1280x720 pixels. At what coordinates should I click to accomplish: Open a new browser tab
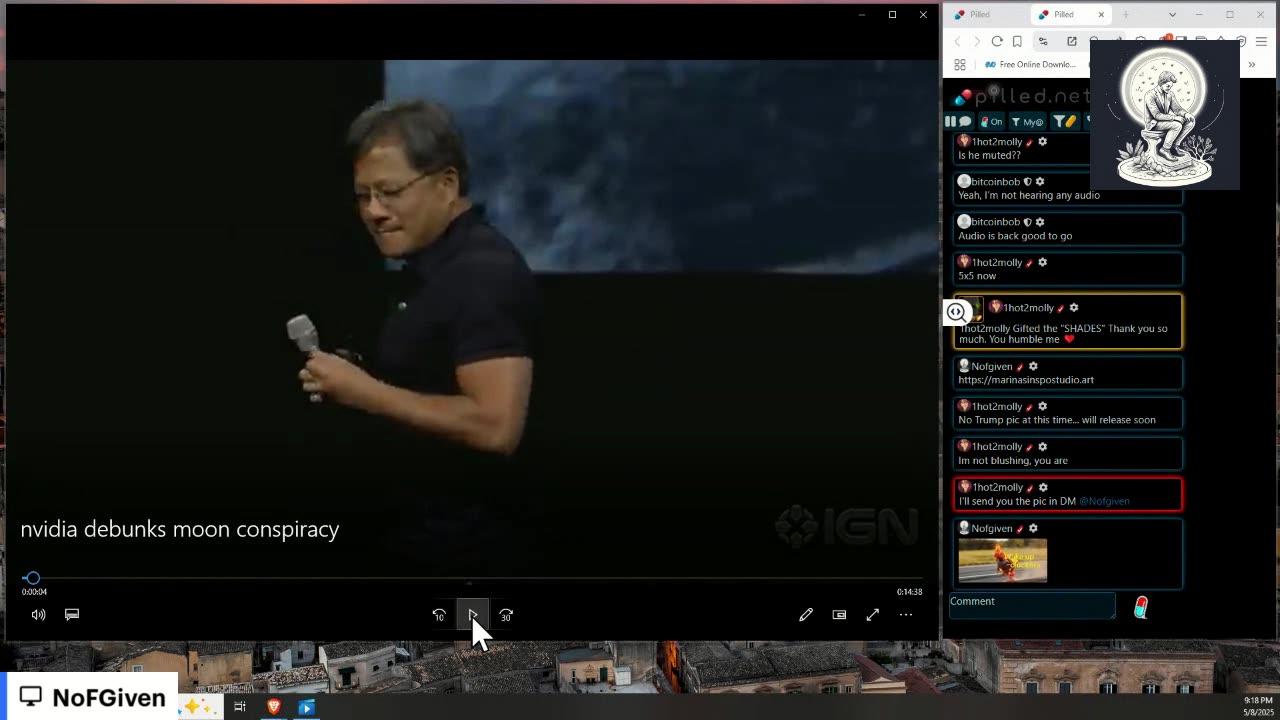click(x=1126, y=14)
